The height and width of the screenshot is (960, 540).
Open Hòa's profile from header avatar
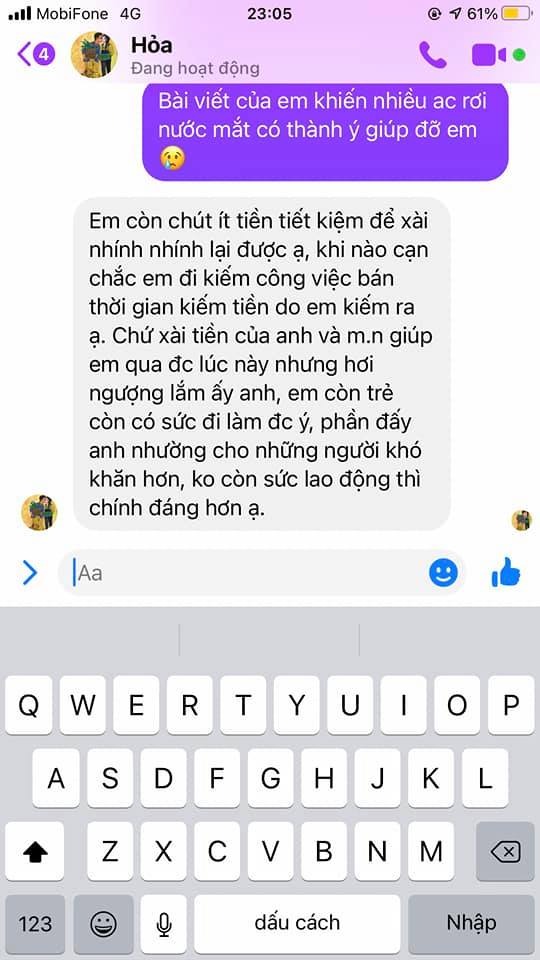tap(94, 54)
